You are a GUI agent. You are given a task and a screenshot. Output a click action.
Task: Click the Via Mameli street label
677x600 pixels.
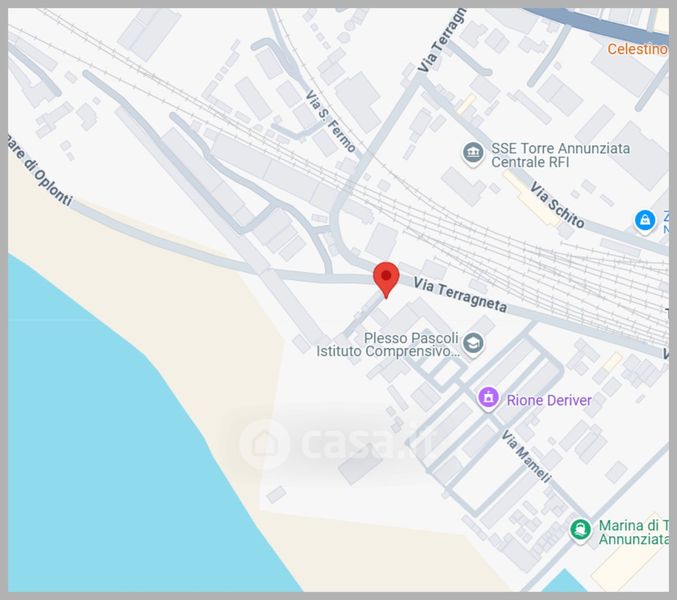click(x=526, y=457)
